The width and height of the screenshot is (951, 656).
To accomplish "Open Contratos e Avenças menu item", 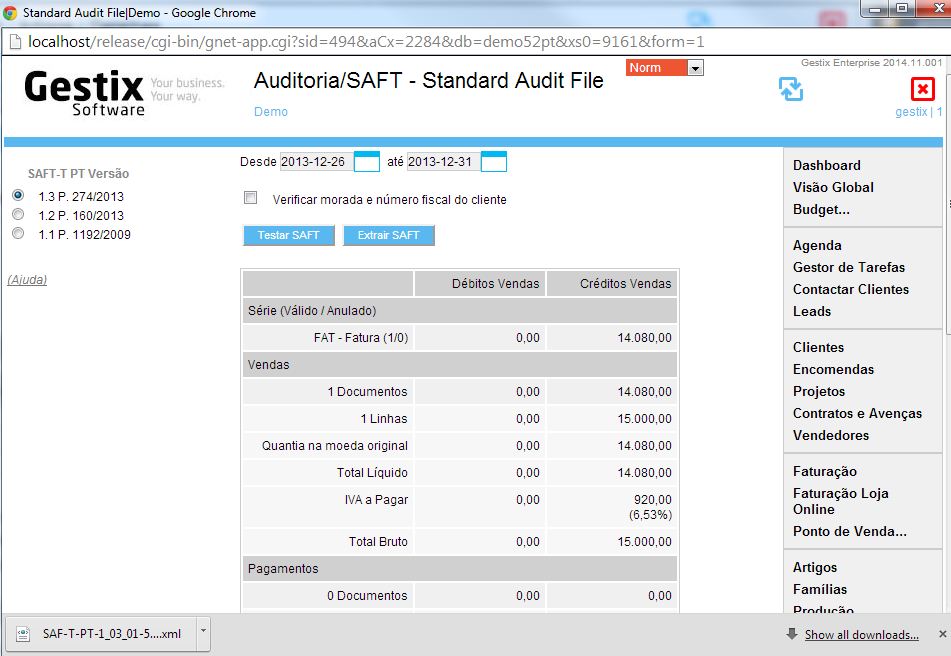I will point(857,413).
